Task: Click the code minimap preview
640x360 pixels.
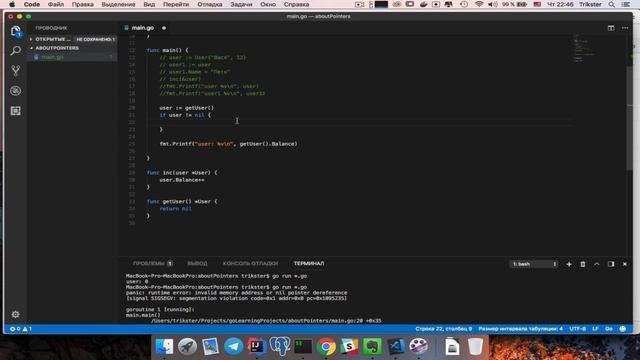Action: 584,48
